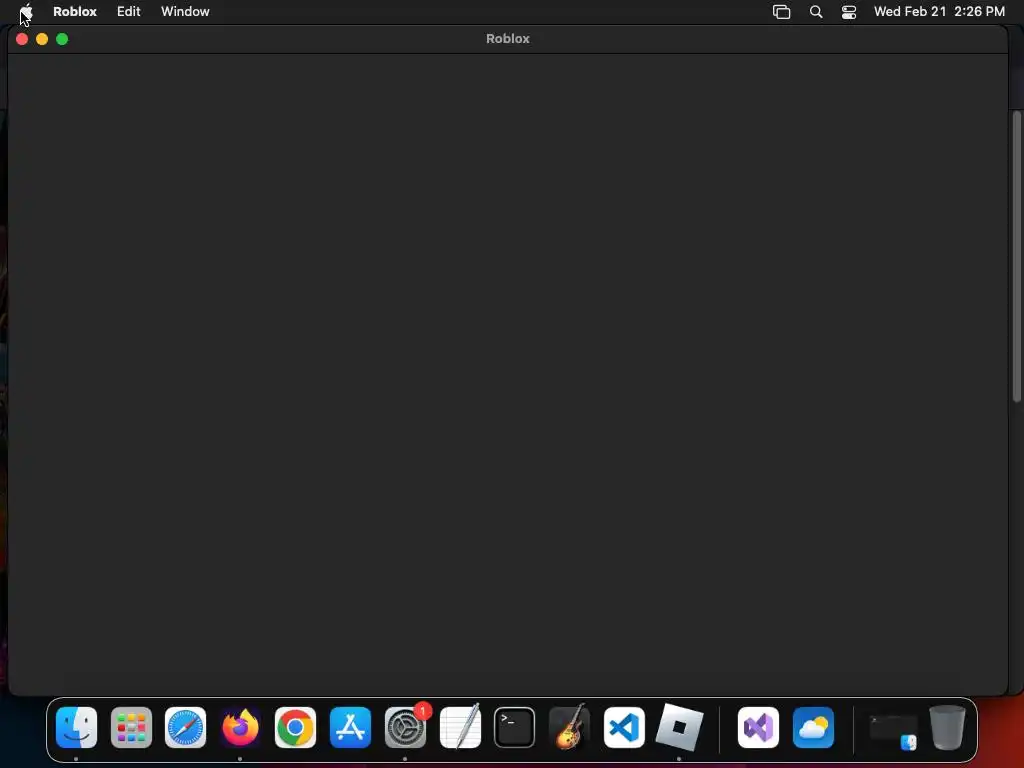The height and width of the screenshot is (768, 1024).
Task: Open the Trash from the Dock
Action: pos(947,728)
